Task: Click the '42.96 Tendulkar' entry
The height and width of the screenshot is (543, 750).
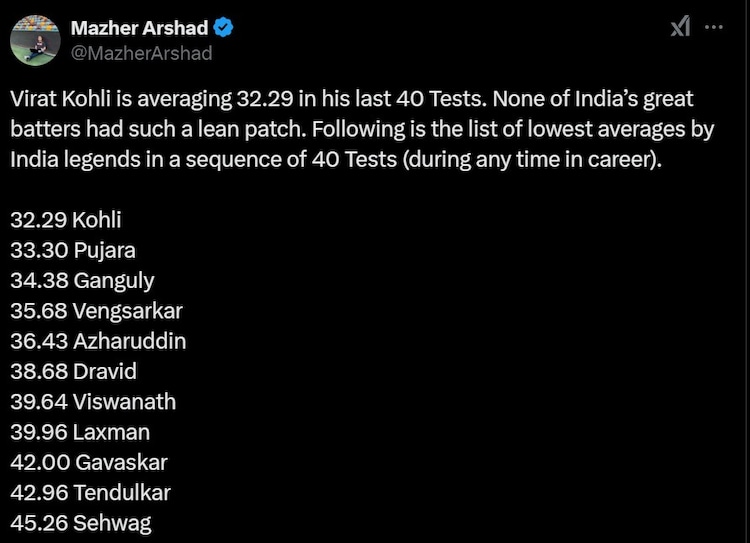Action: pos(90,492)
